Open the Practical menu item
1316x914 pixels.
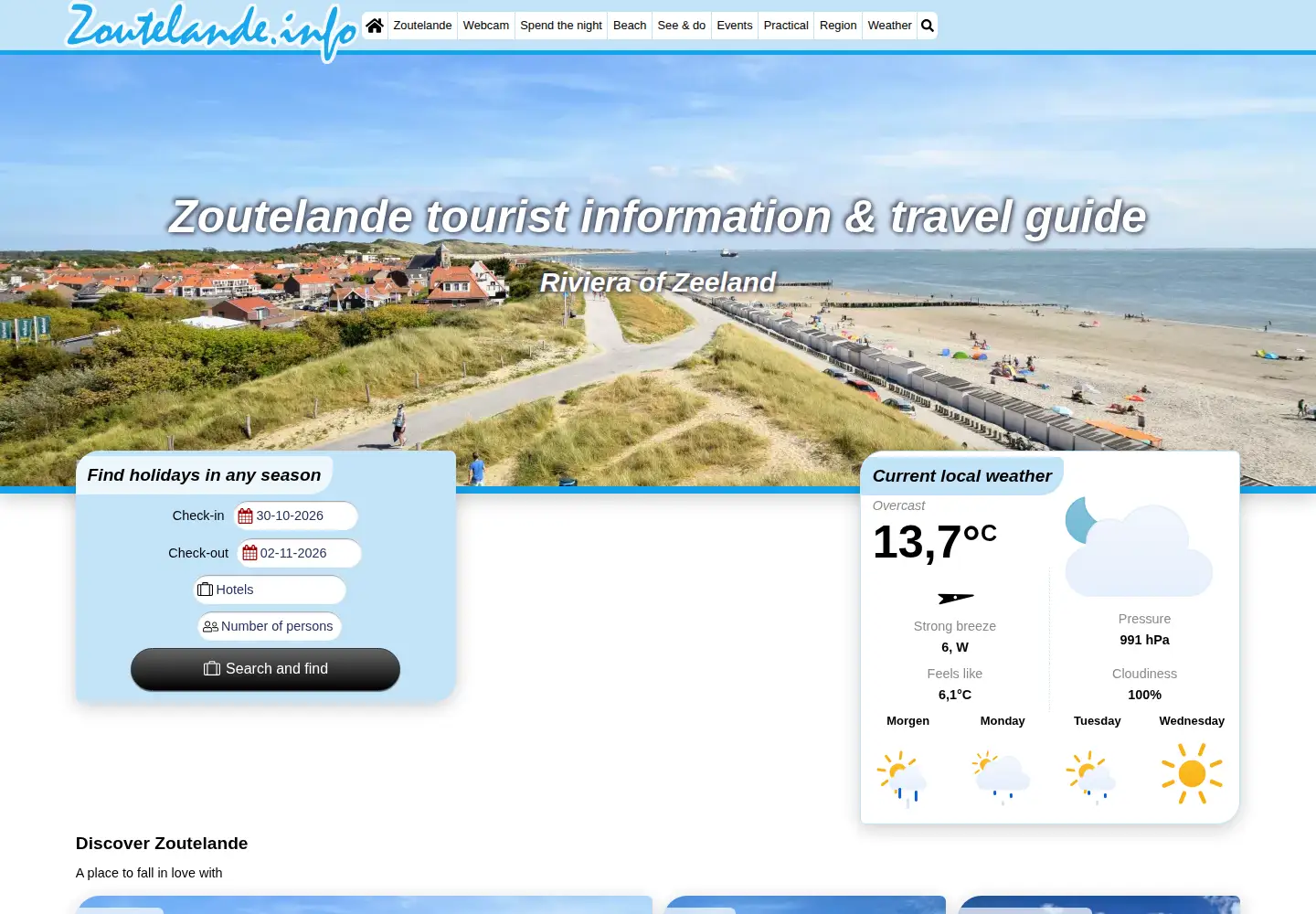[x=786, y=26]
